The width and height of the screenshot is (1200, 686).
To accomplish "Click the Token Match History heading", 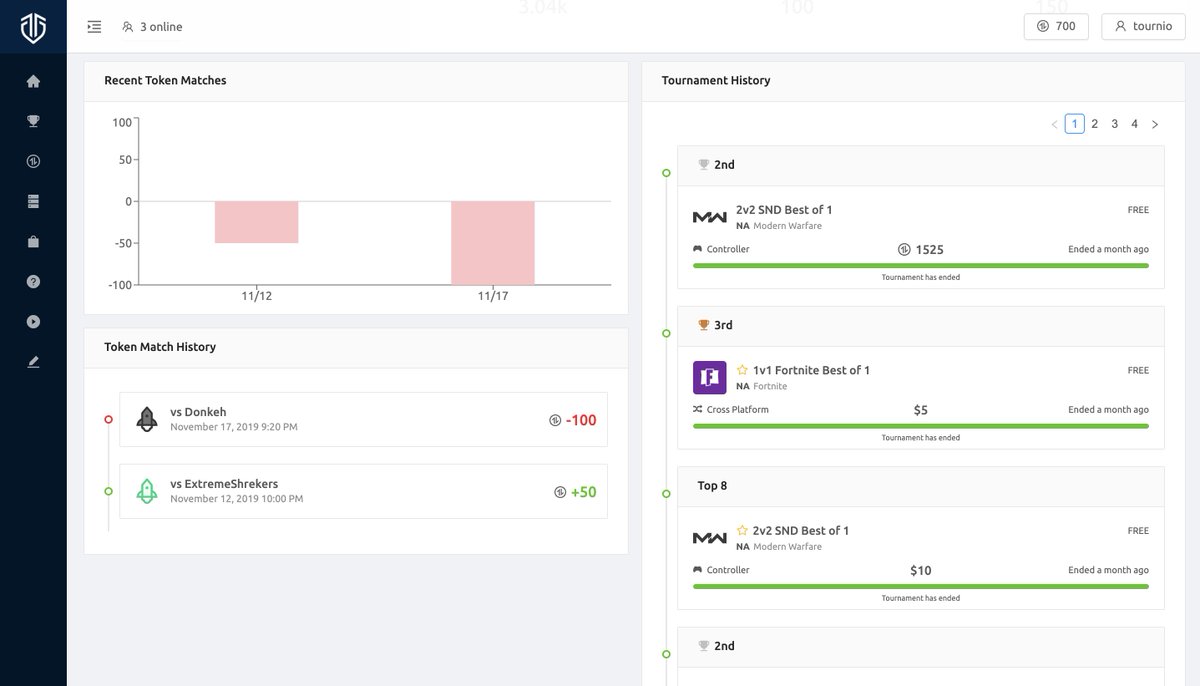I will coord(160,347).
